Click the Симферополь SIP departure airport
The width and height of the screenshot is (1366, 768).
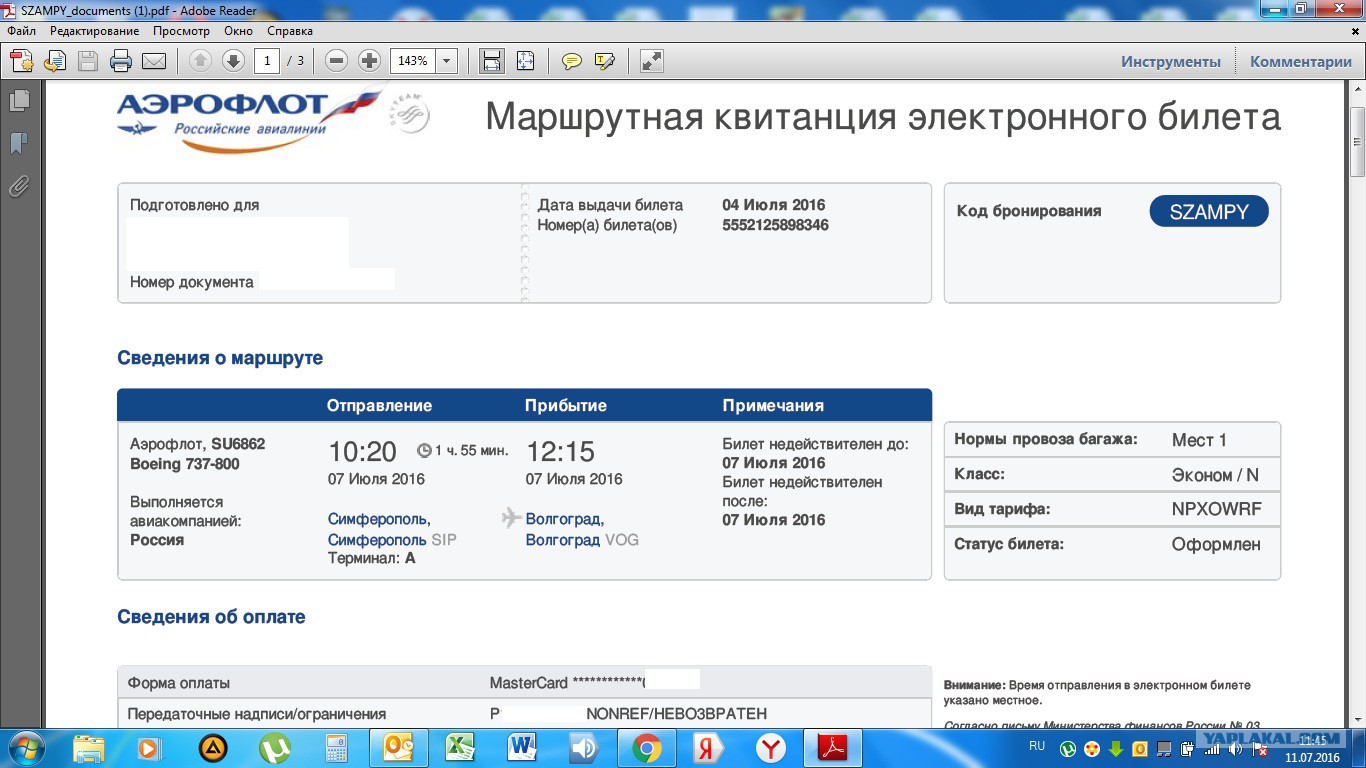click(x=392, y=540)
